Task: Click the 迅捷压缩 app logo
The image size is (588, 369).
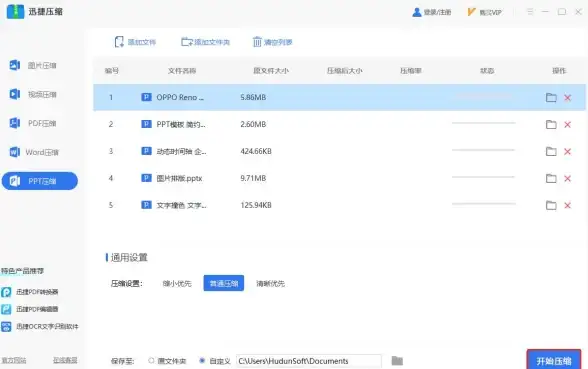Action: [15, 12]
